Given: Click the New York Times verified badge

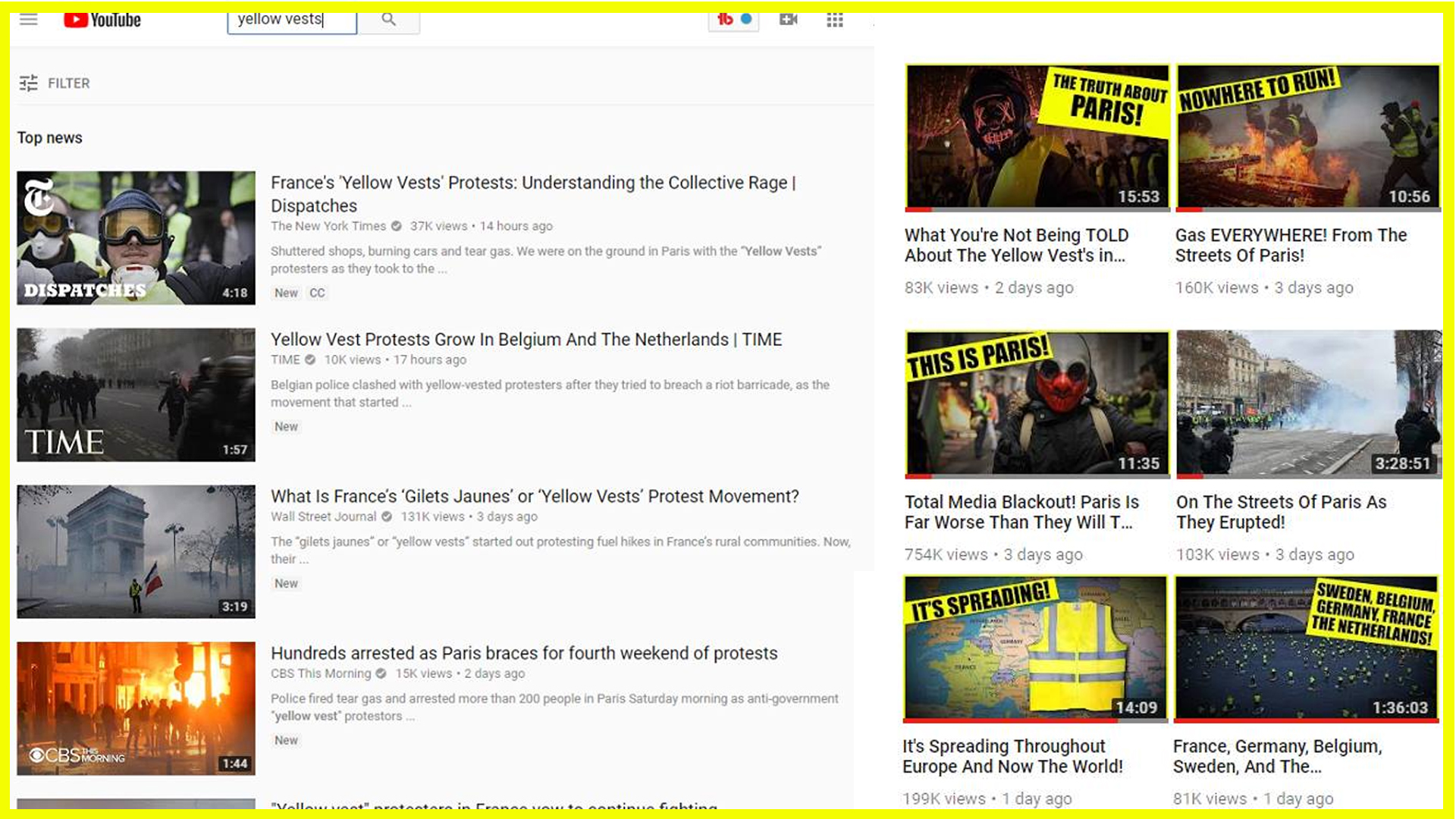Looking at the screenshot, I should [396, 226].
